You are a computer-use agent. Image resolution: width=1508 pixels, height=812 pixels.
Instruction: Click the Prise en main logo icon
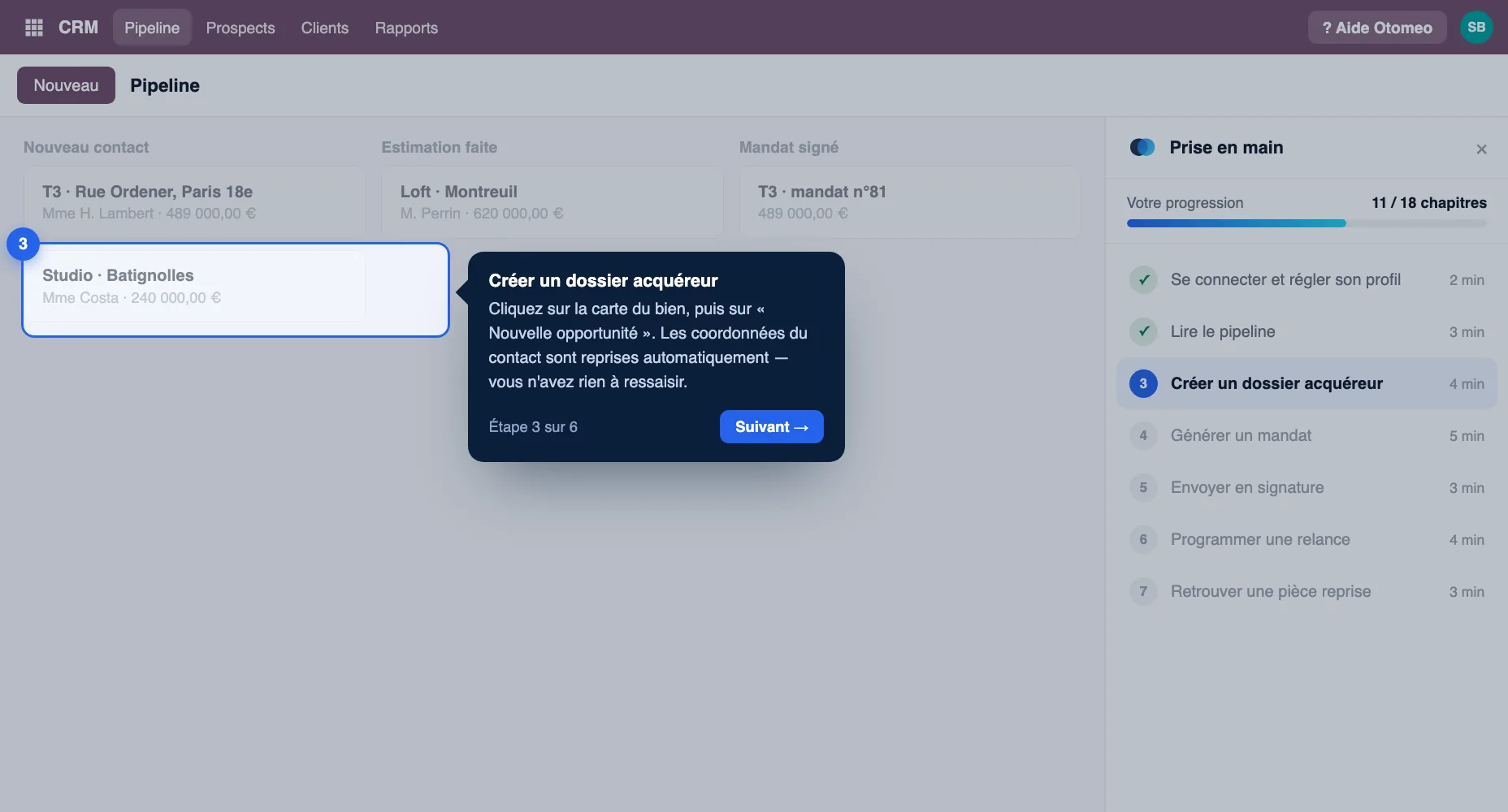(1142, 147)
